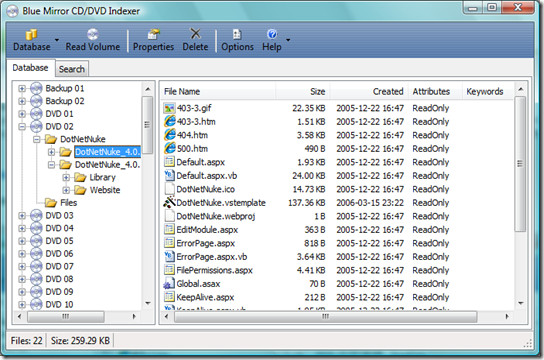Viewport: 544px width, 360px height.
Task: Click the Default.aspx file icon
Action: (x=169, y=162)
